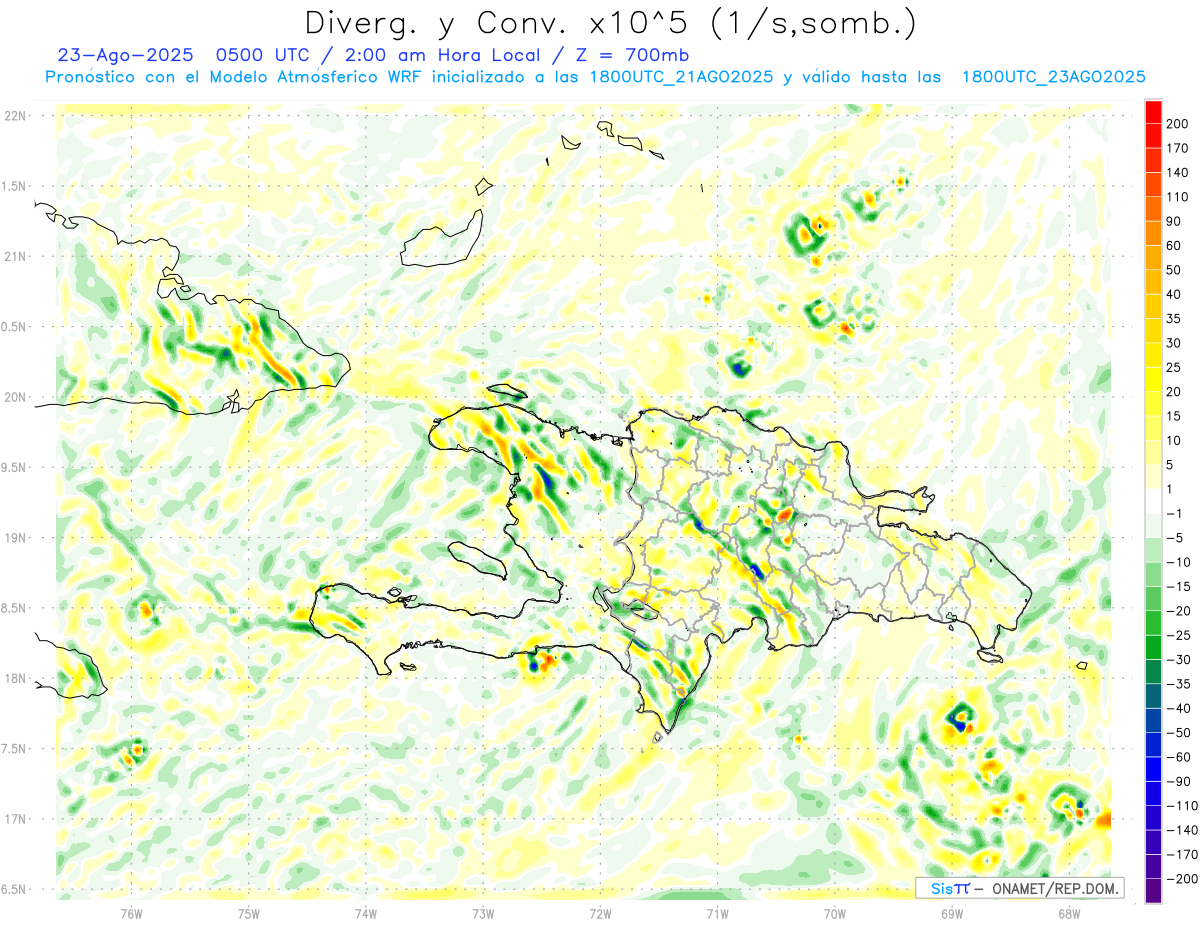
Task: Click color scale value '-10'
Action: click(x=1180, y=562)
